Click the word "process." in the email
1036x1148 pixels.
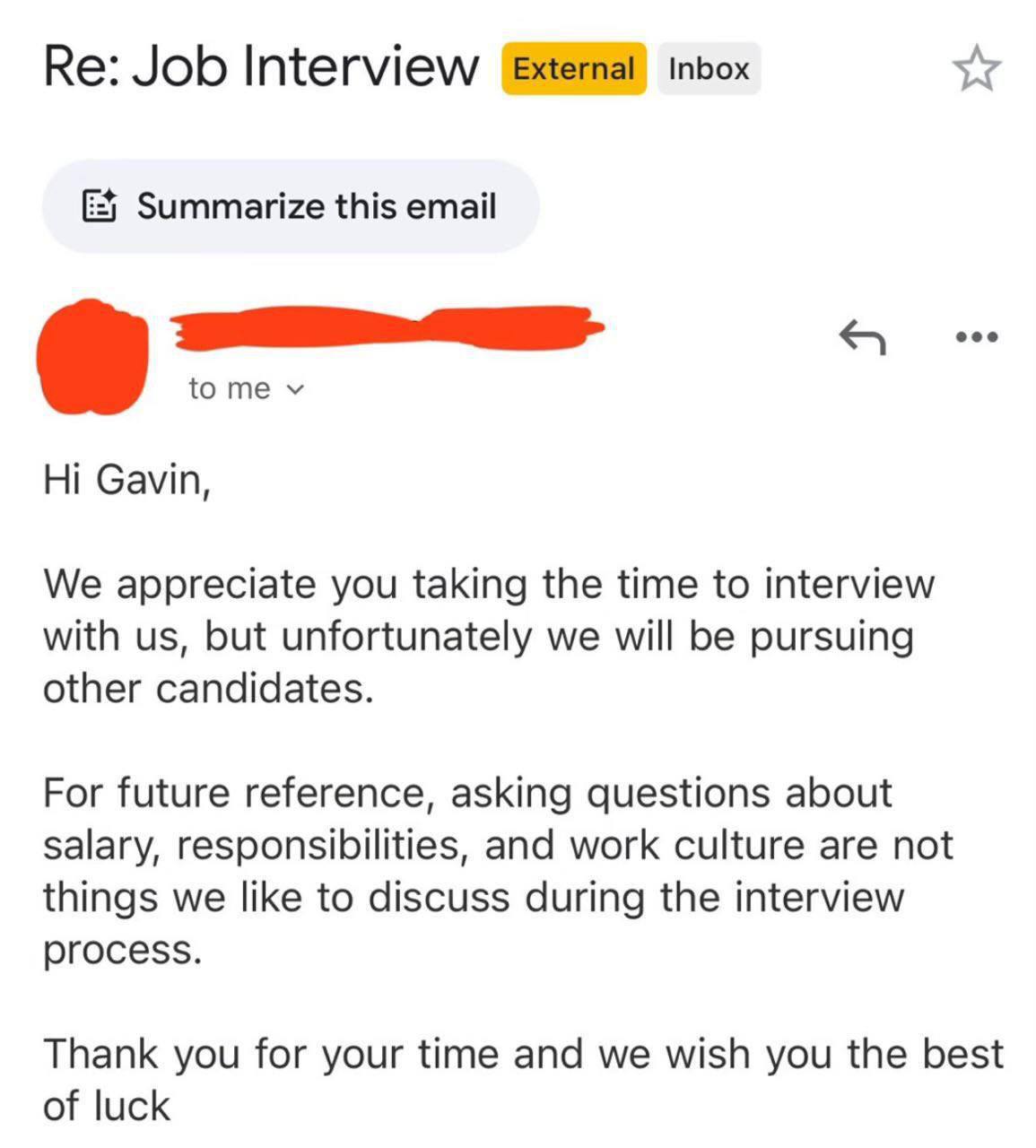123,950
